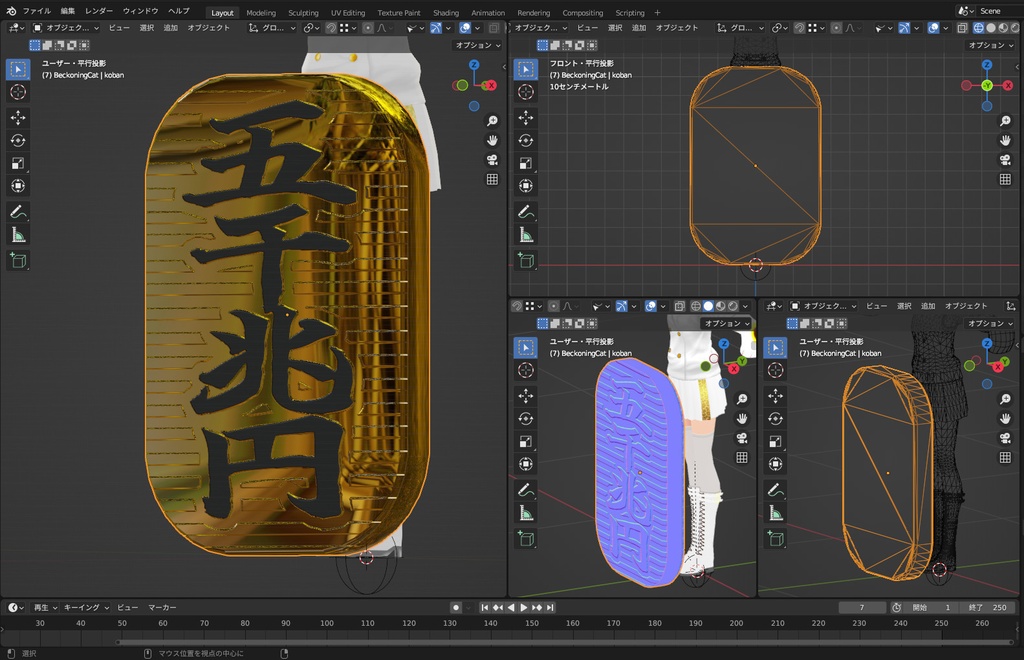Select the Rotate tool in the front viewport
Image resolution: width=1024 pixels, height=660 pixels.
coord(526,140)
